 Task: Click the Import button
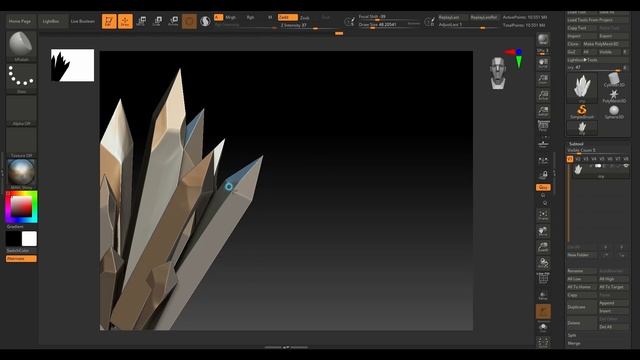(x=581, y=36)
